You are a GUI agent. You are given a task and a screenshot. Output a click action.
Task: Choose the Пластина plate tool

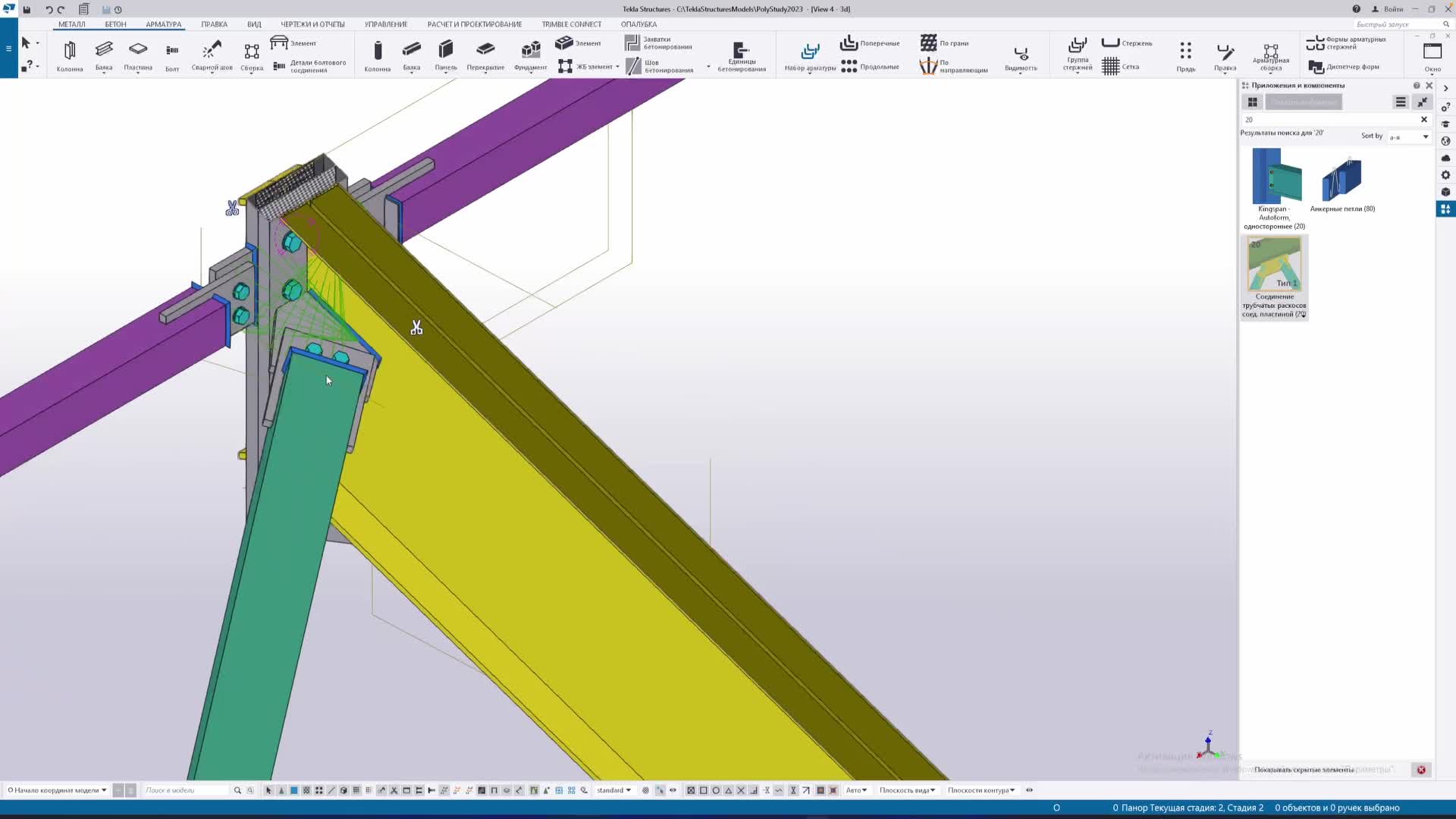click(x=138, y=56)
